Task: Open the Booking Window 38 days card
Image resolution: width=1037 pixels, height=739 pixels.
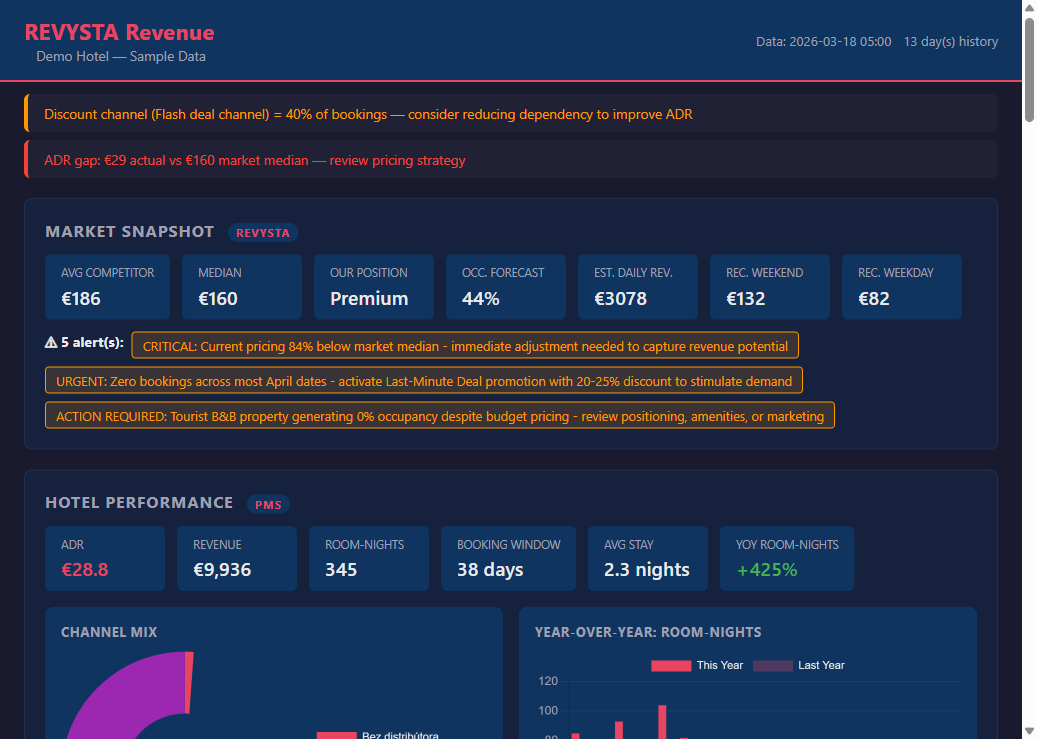Action: coord(508,558)
